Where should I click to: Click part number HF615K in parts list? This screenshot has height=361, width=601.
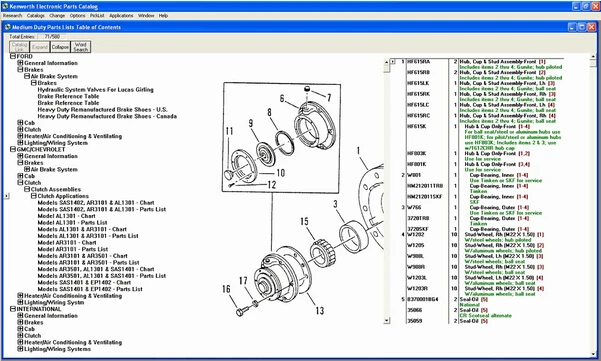click(416, 126)
